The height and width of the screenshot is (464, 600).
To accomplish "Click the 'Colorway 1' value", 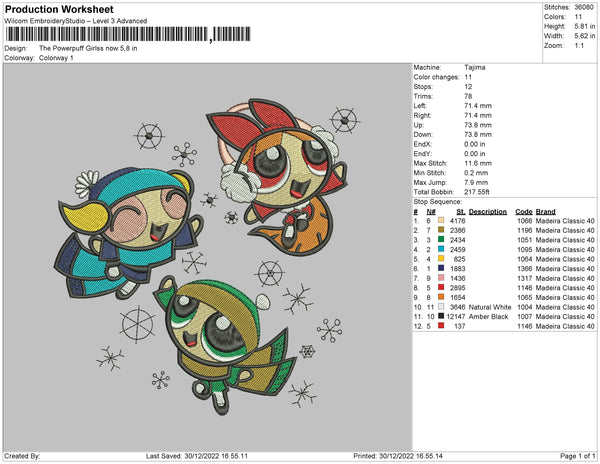I will (x=56, y=58).
